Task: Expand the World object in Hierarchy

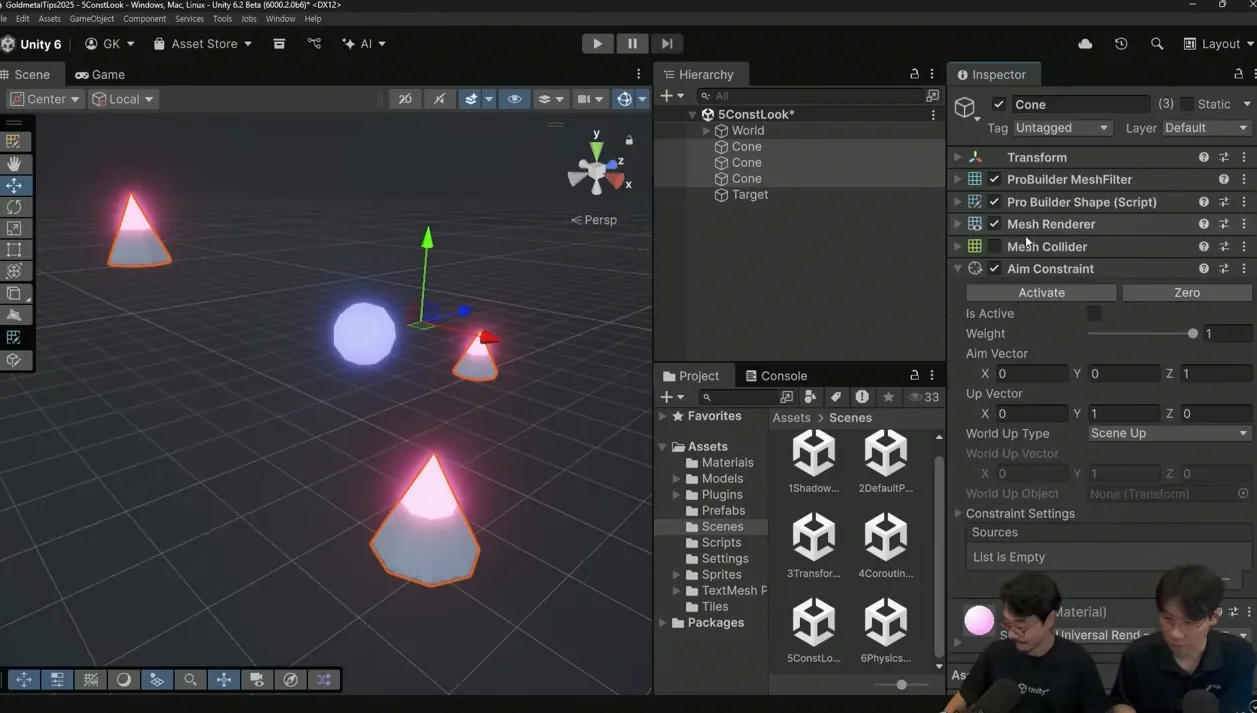Action: 706,131
